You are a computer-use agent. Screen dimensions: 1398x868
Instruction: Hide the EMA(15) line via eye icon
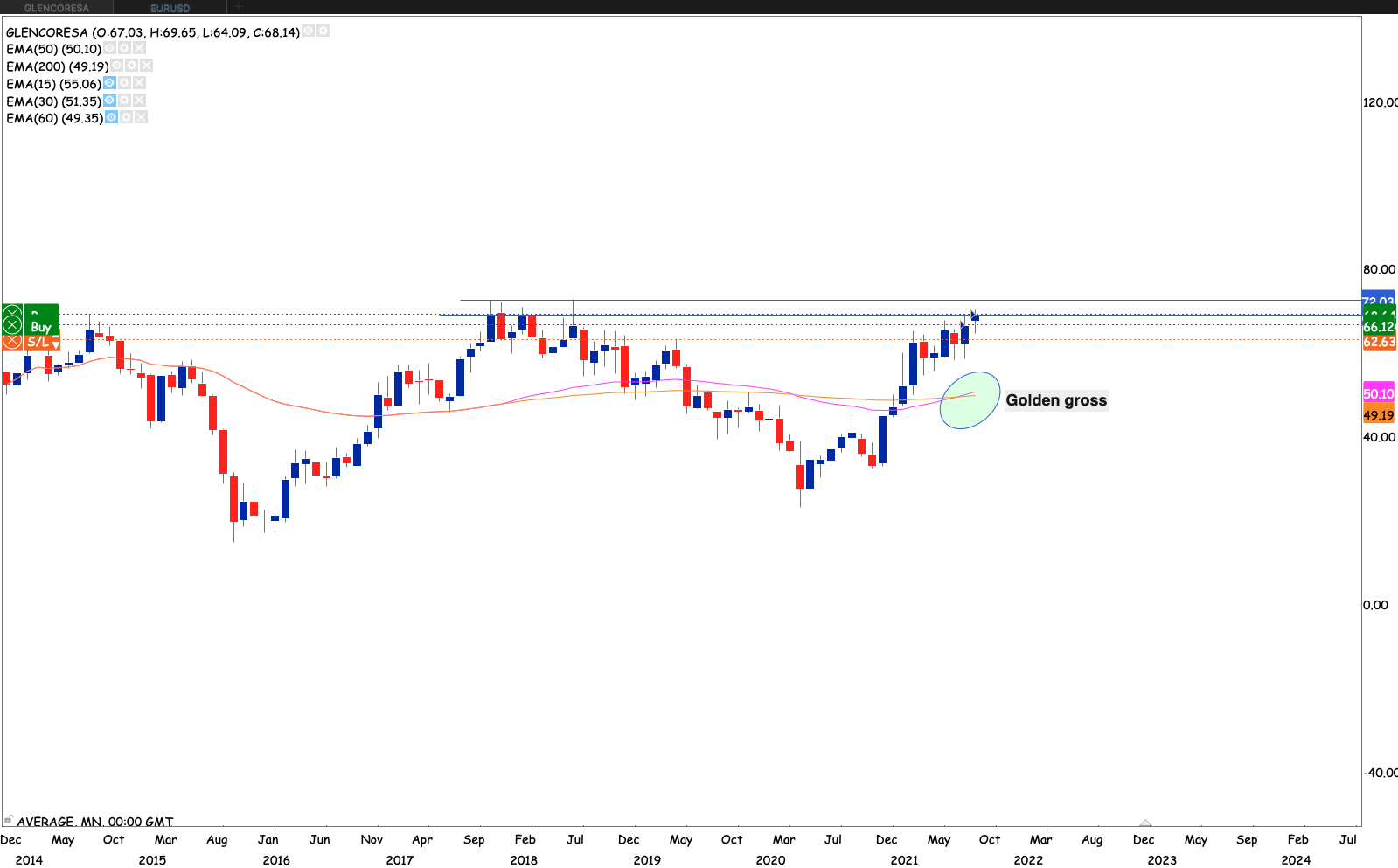coord(109,83)
